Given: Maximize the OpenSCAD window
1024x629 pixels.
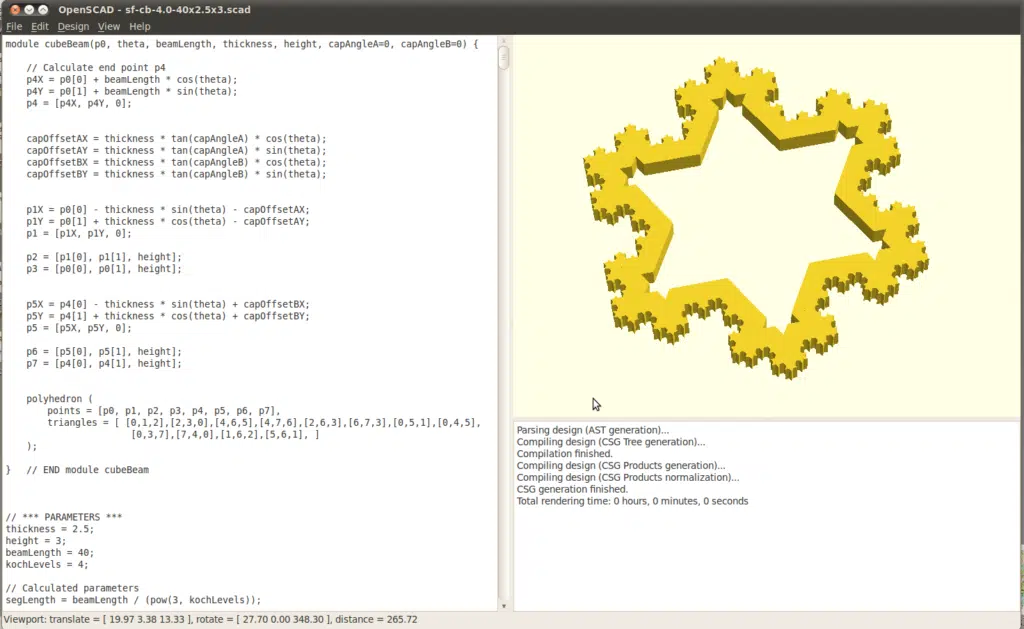Looking at the screenshot, I should click(42, 9).
